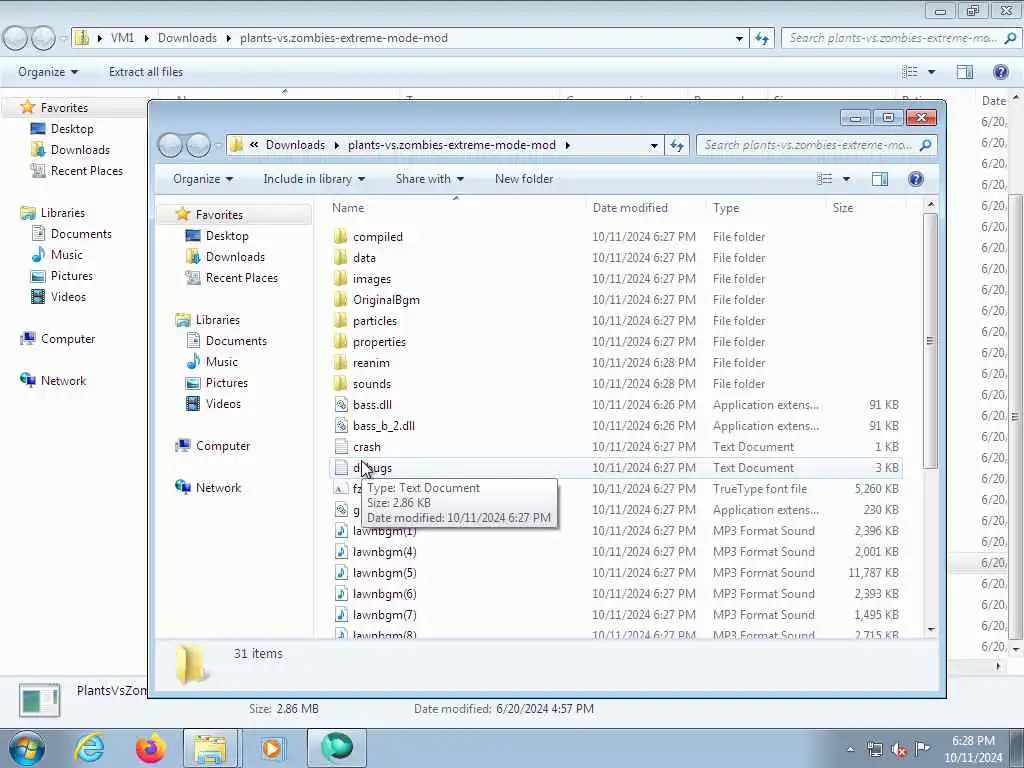Show the preview pane in front window

tap(880, 178)
